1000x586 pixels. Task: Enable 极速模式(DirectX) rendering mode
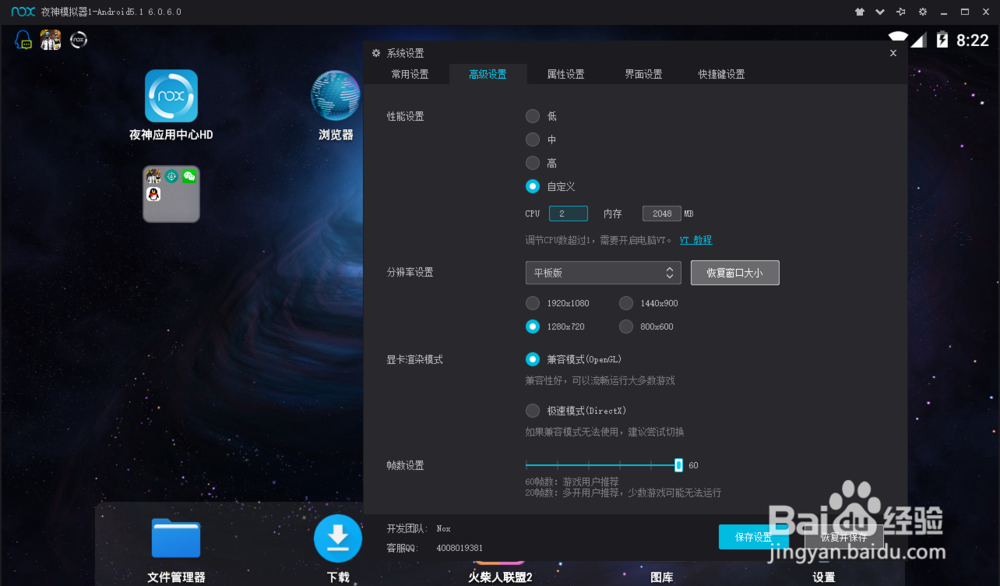[x=533, y=409]
